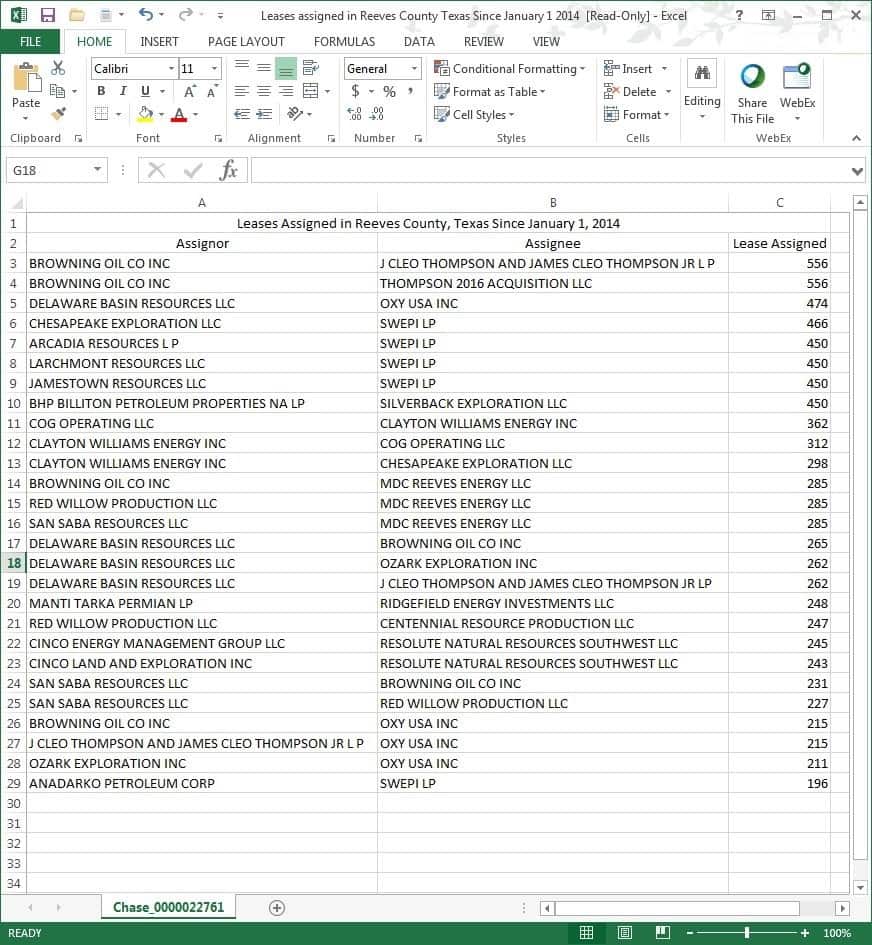Open the Format cells dropdown

[x=636, y=114]
